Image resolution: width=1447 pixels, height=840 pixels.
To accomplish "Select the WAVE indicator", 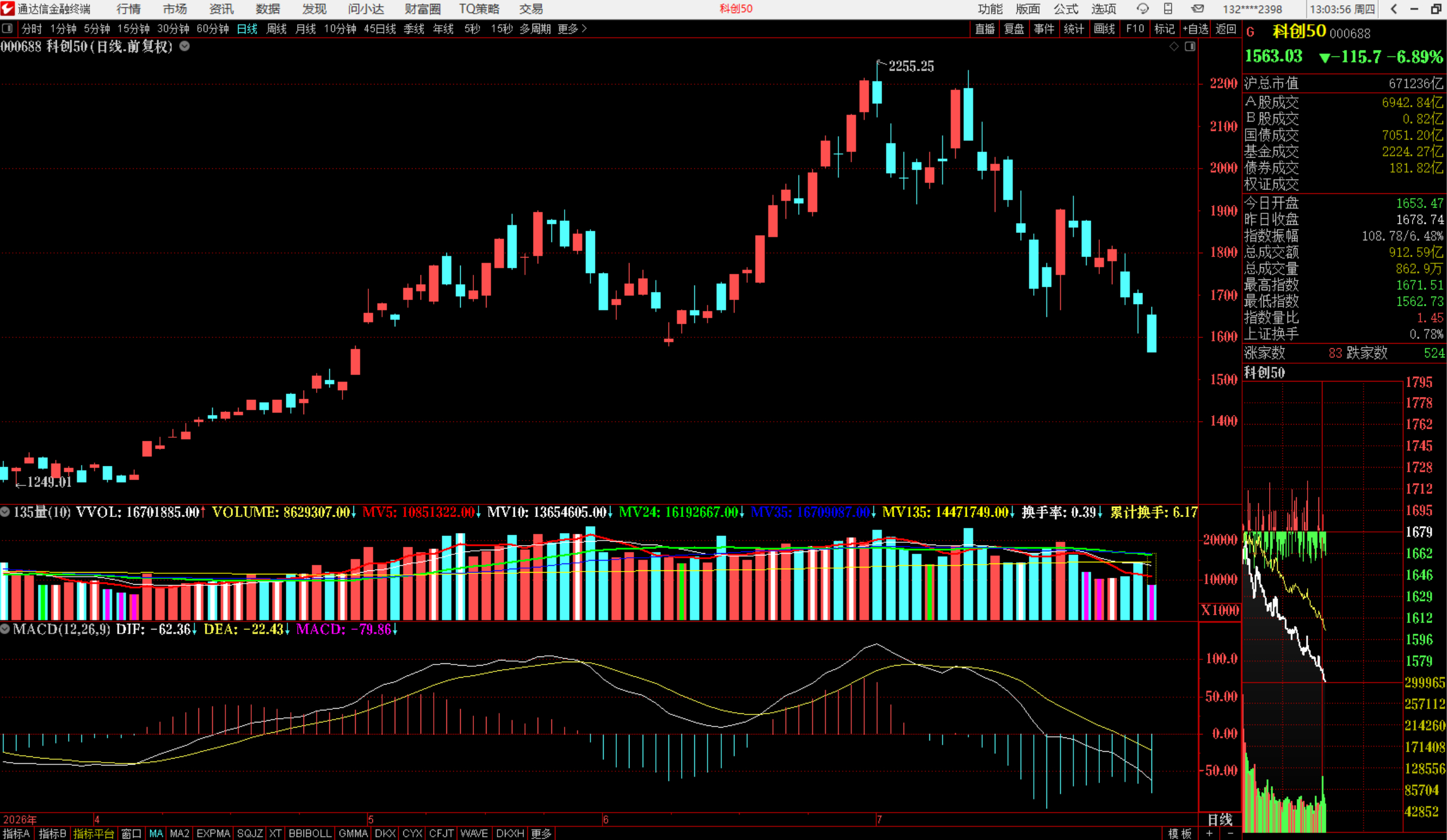I will tap(474, 833).
